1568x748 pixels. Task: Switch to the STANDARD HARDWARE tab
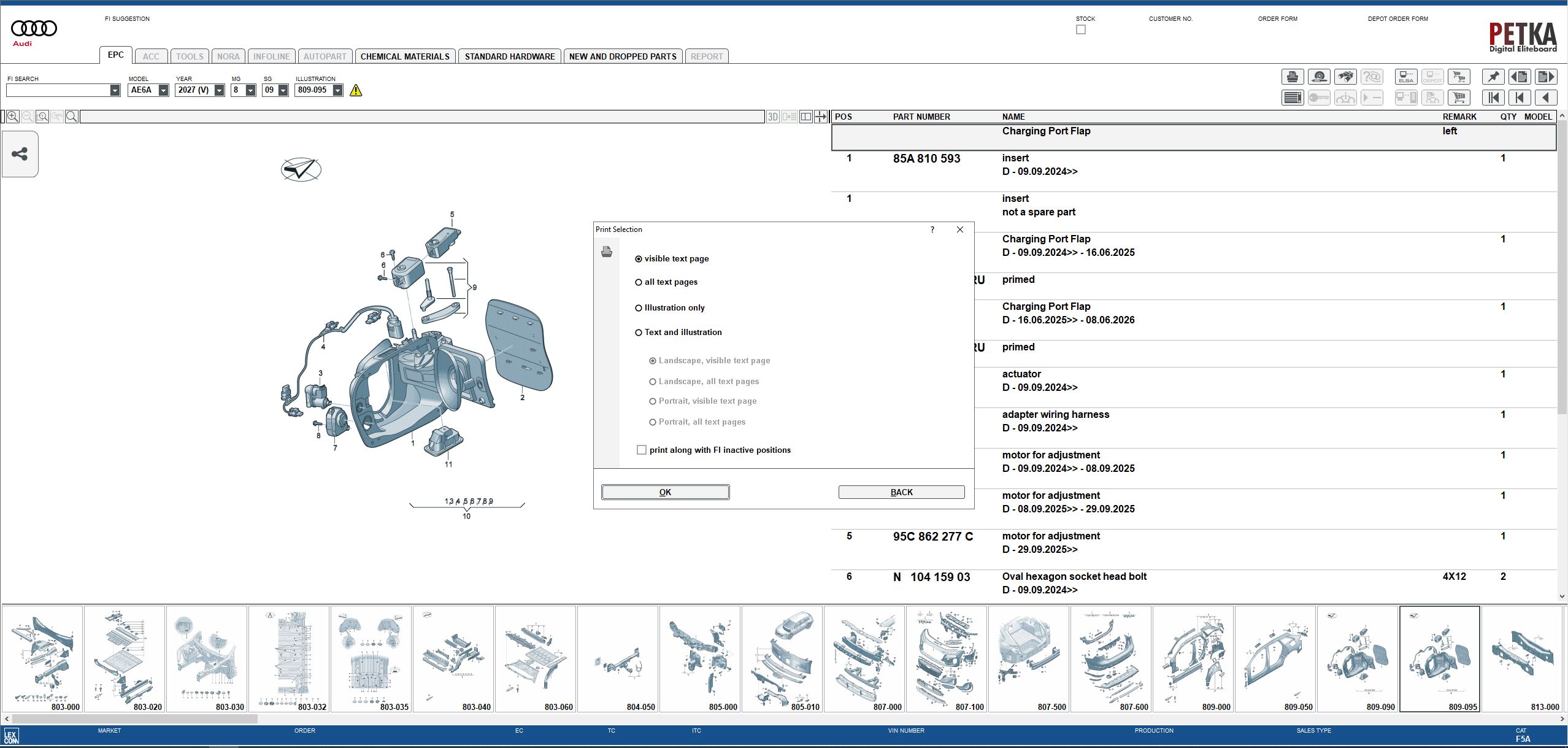pos(510,56)
